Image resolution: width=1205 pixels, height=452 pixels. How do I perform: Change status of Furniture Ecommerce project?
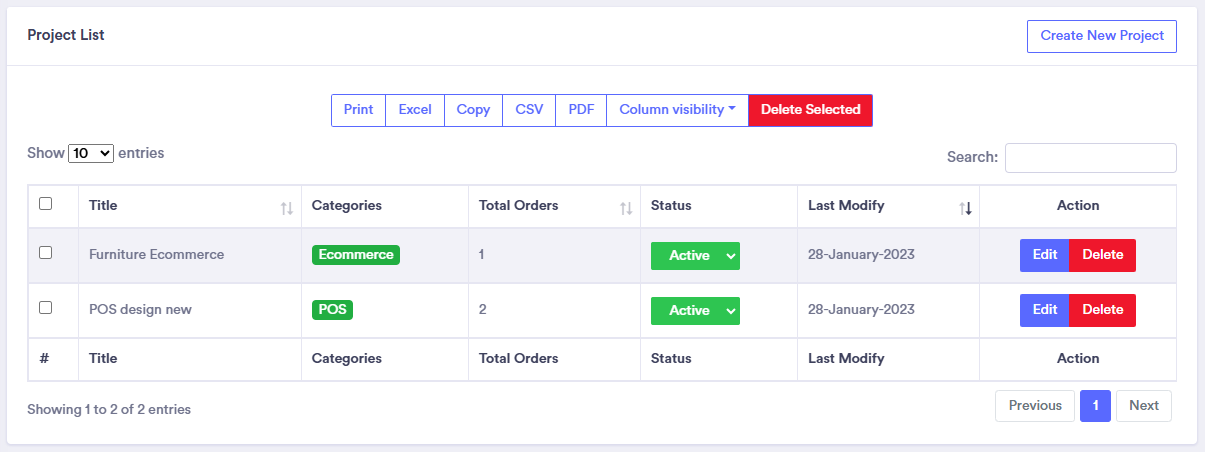tap(695, 256)
